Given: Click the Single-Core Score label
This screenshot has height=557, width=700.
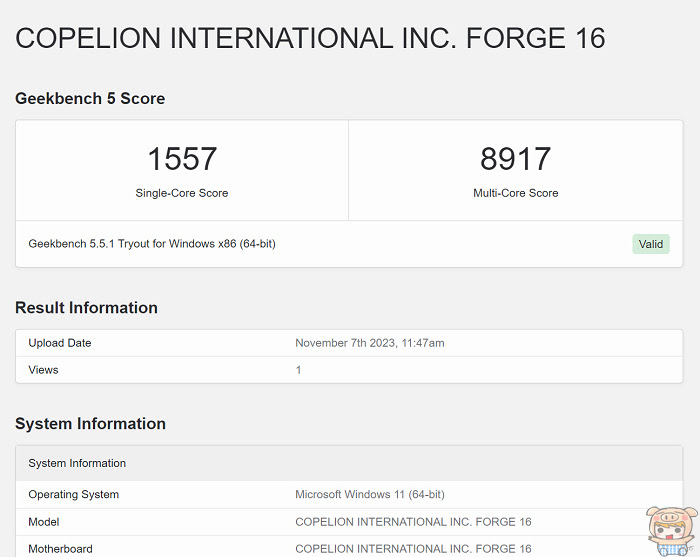Looking at the screenshot, I should [182, 193].
